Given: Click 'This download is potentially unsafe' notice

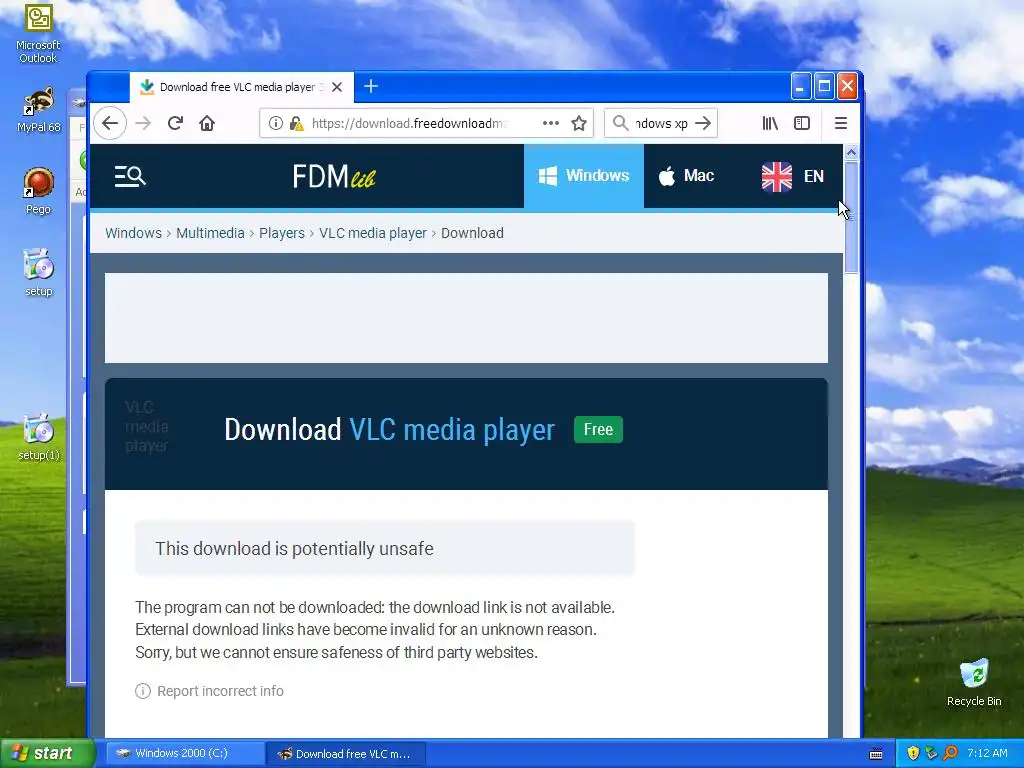Looking at the screenshot, I should [385, 549].
